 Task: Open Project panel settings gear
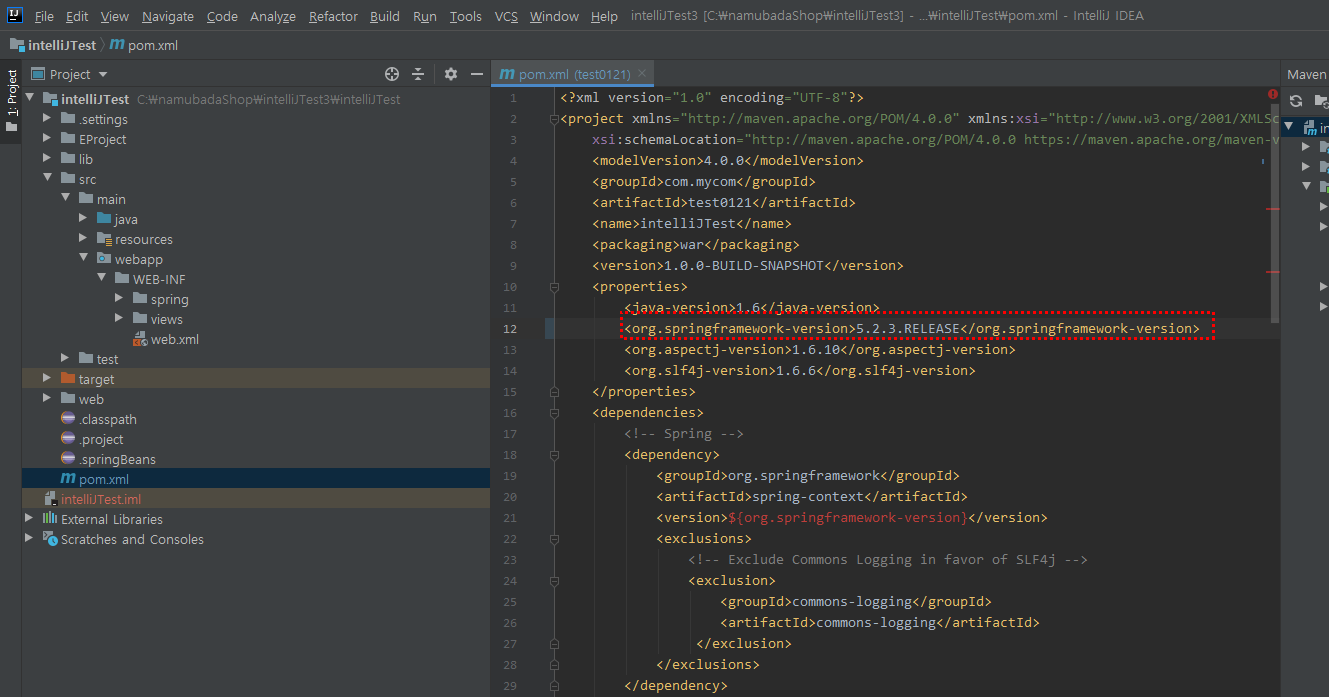pos(451,74)
